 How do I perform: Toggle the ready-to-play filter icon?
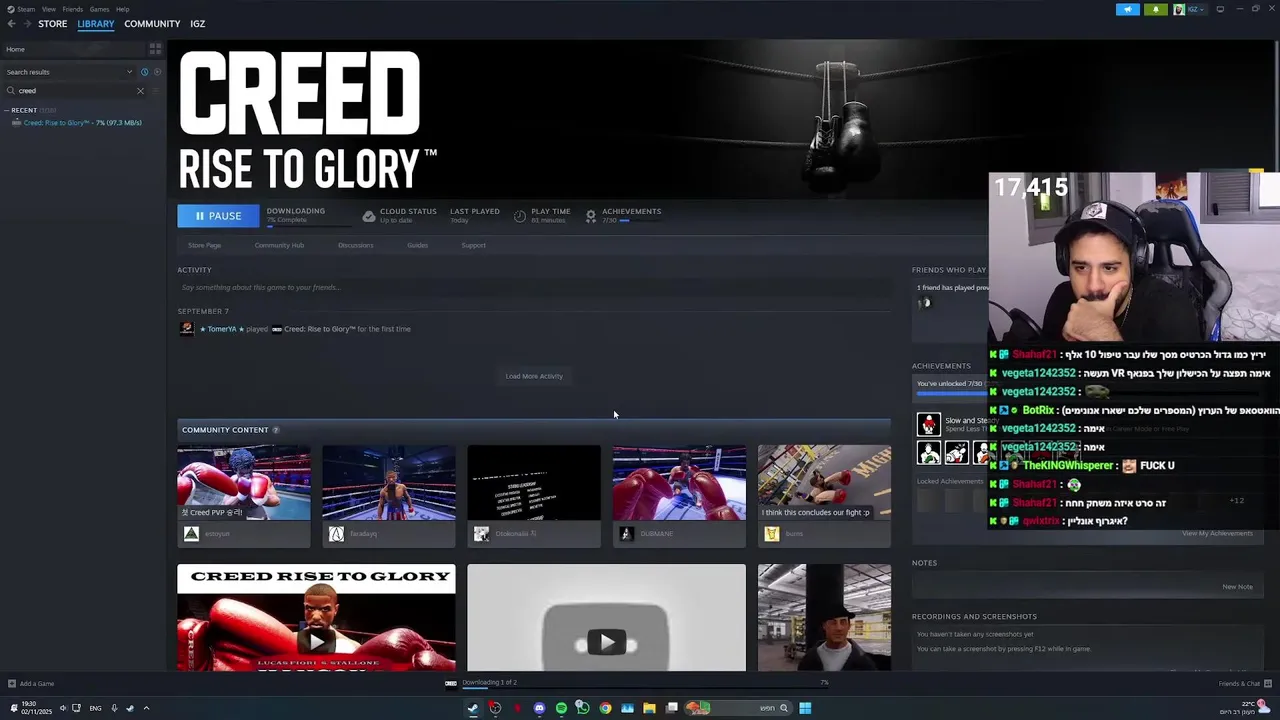[157, 72]
